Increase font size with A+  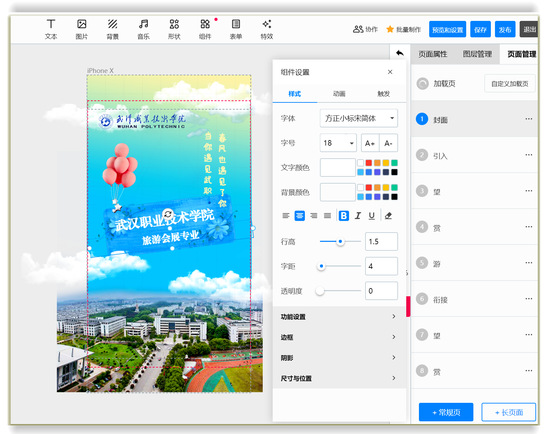coord(370,143)
